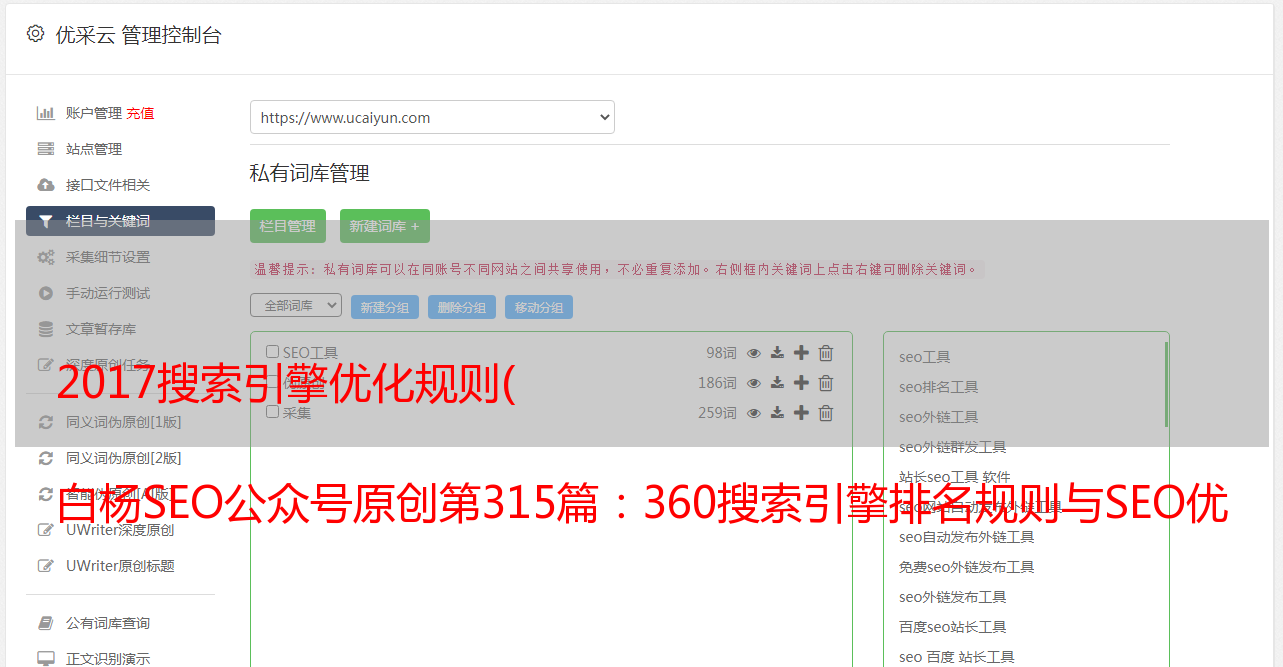Delete the SEO工具 library with its trash icon

(x=825, y=353)
